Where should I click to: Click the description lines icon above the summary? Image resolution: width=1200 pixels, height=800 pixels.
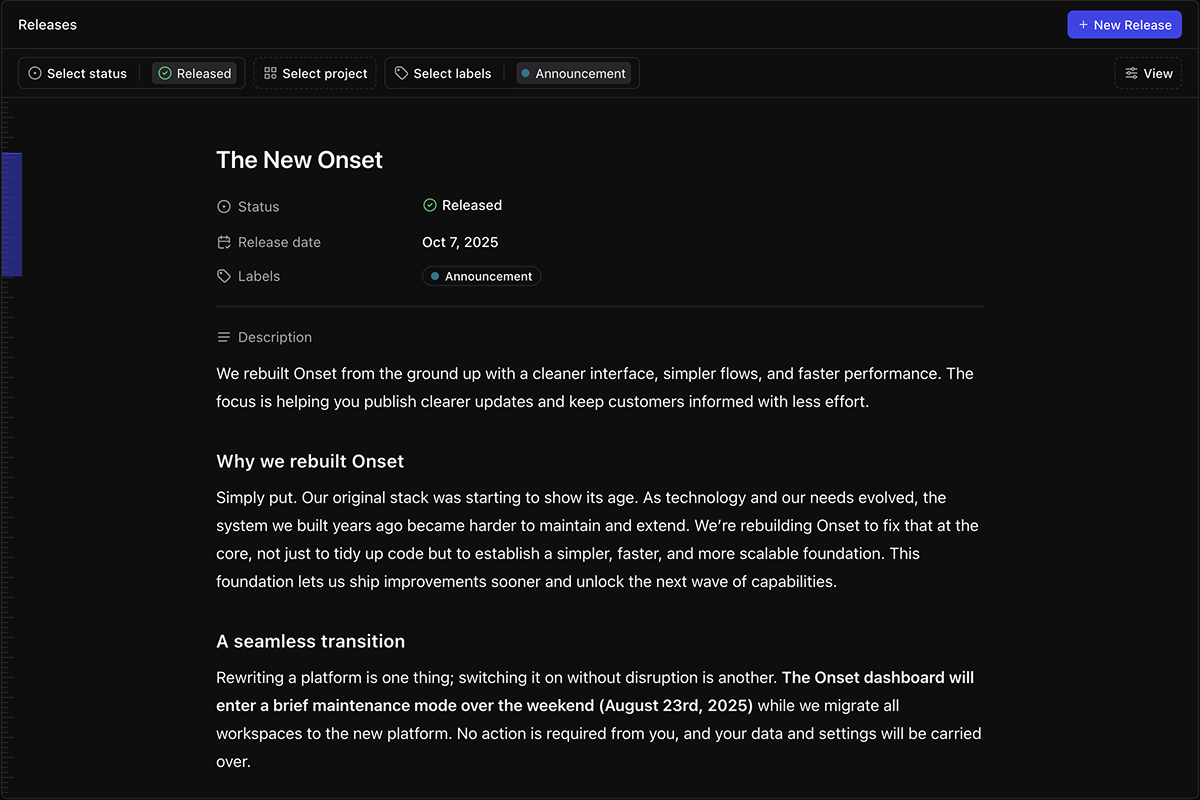221,337
